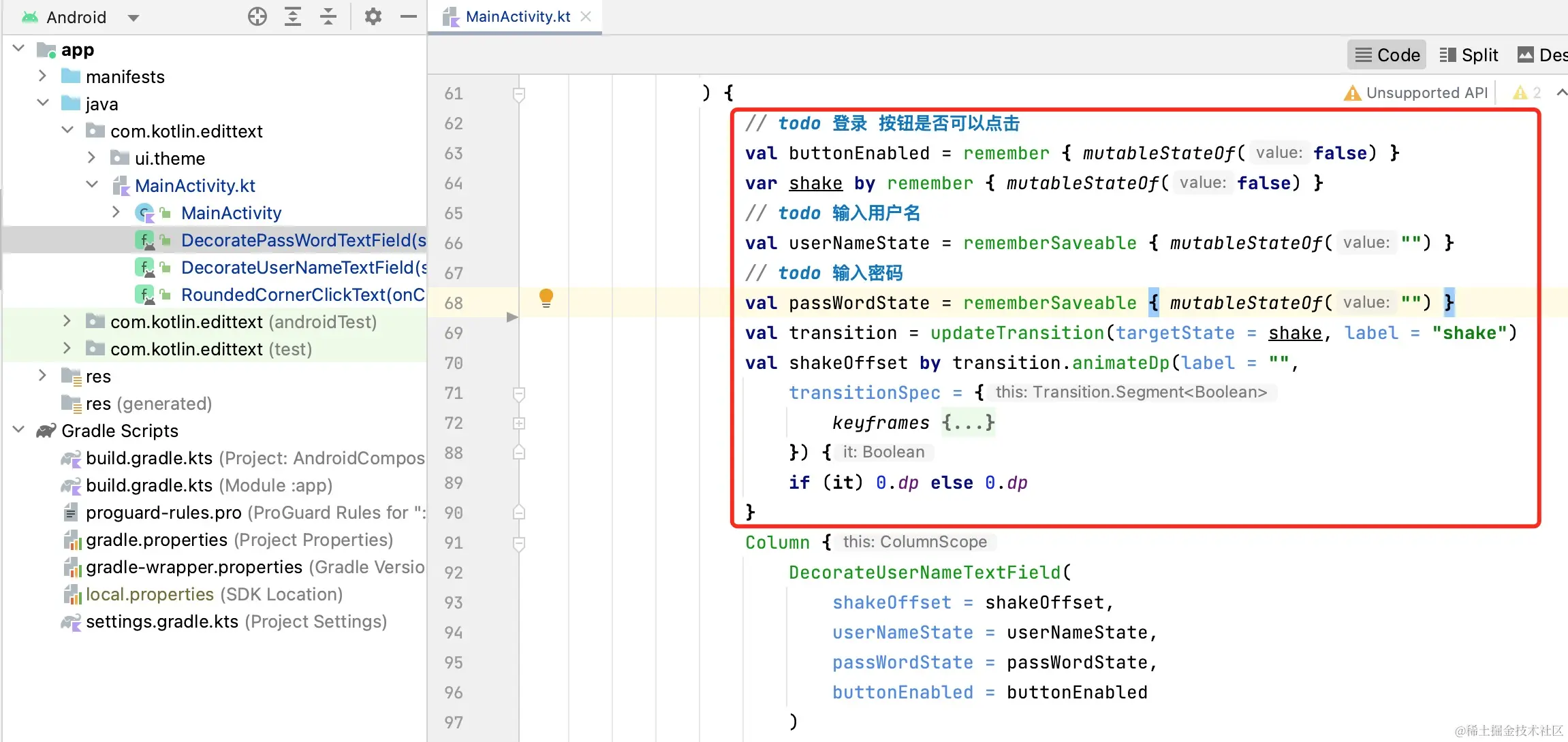
Task: Switch to Code view mode
Action: click(x=1387, y=55)
